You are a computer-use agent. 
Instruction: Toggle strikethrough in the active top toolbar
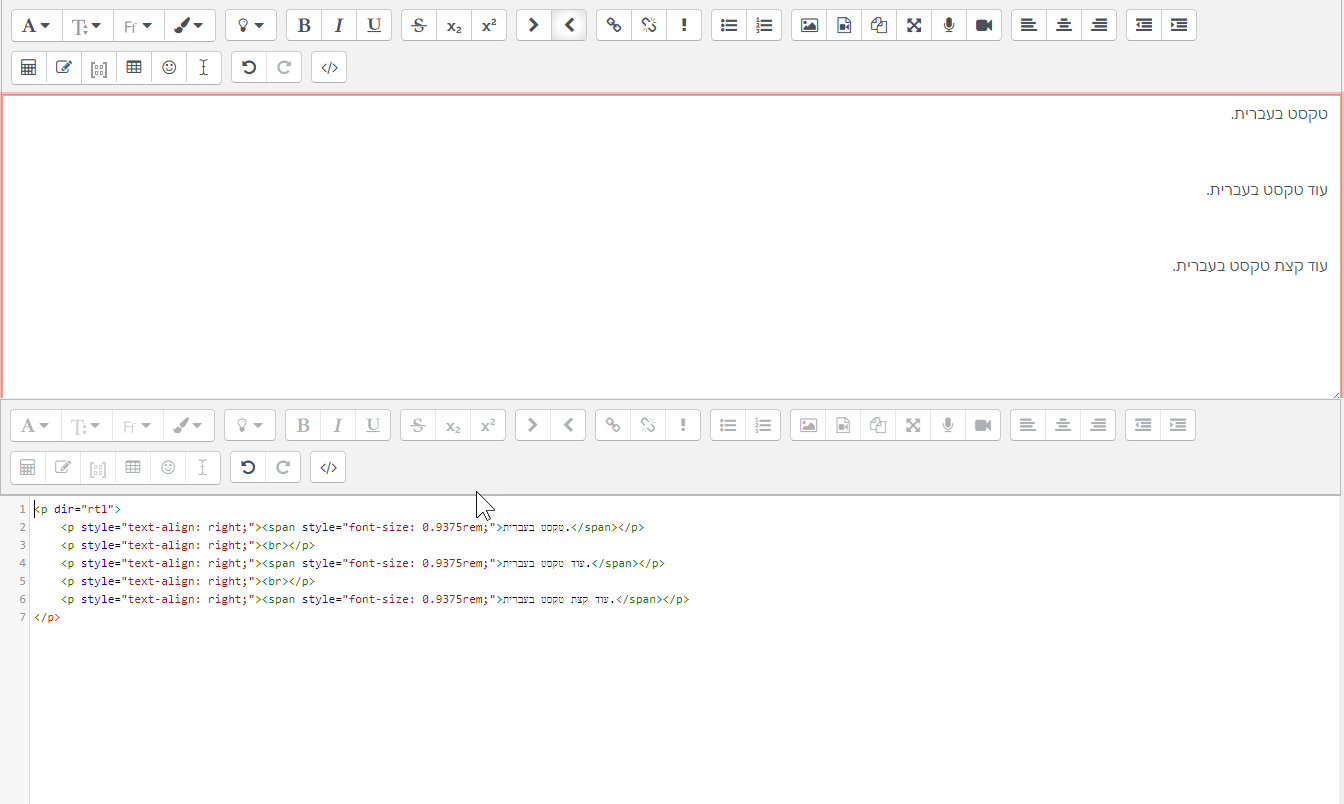pyautogui.click(x=419, y=25)
